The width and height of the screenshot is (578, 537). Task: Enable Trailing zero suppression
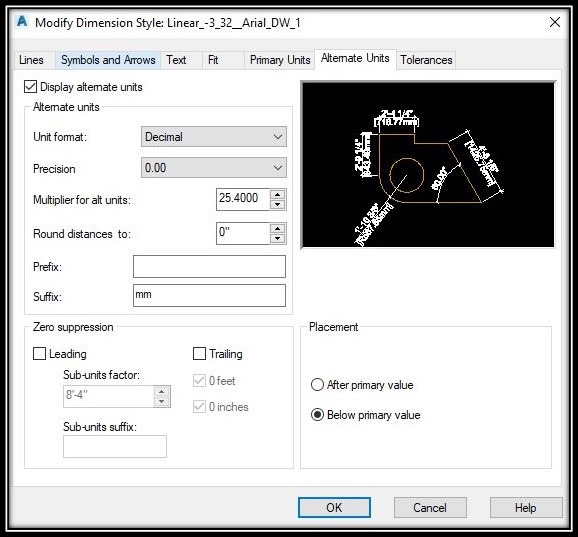click(199, 353)
